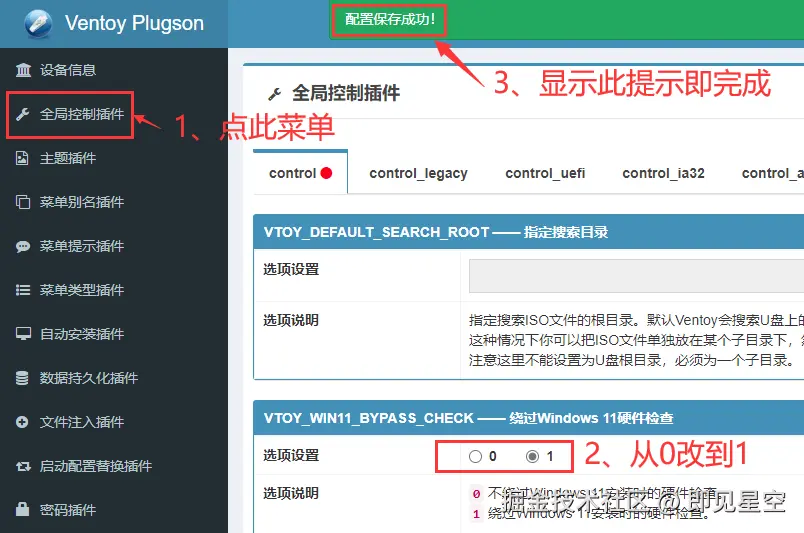Open the 密码插件 menu

pyautogui.click(x=114, y=509)
